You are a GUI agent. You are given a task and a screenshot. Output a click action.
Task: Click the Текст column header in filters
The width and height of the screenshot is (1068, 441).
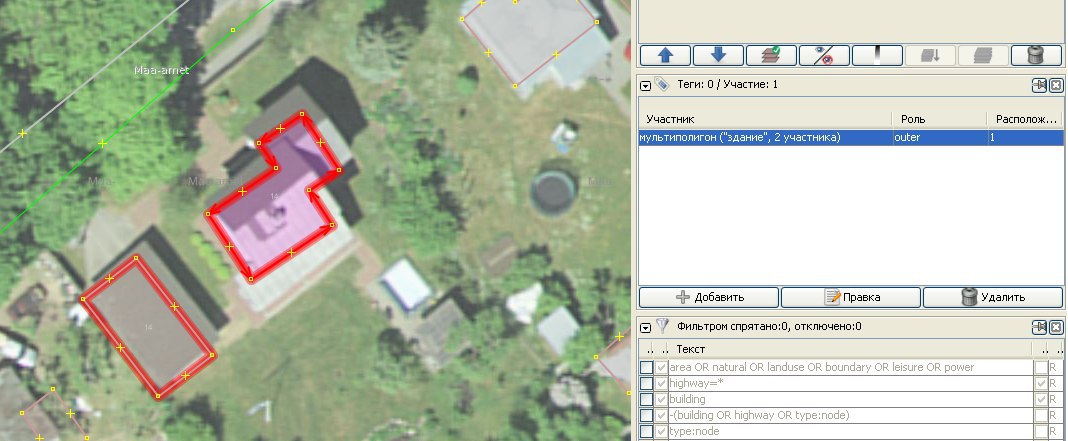(851, 349)
